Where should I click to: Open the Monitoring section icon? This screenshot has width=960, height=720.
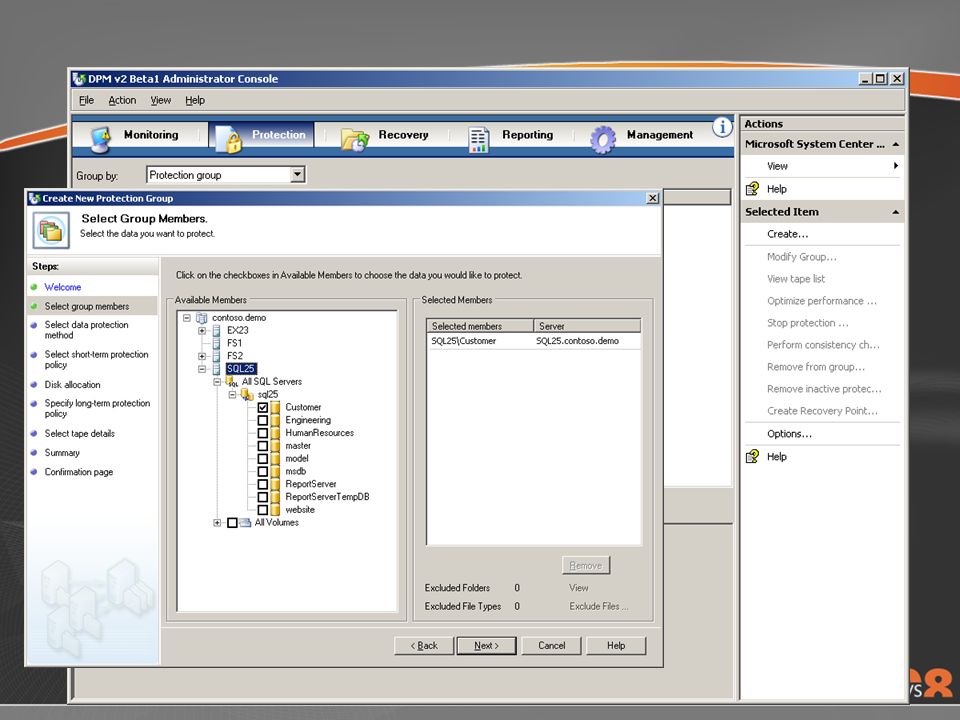click(100, 138)
